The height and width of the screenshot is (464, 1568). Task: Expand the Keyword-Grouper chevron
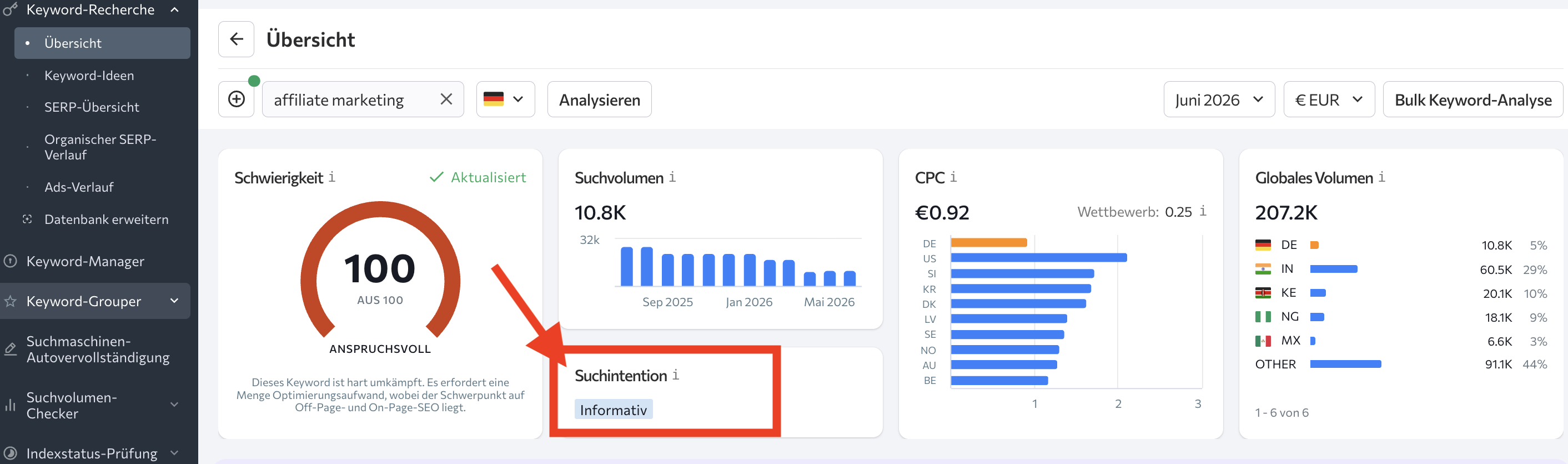click(175, 301)
